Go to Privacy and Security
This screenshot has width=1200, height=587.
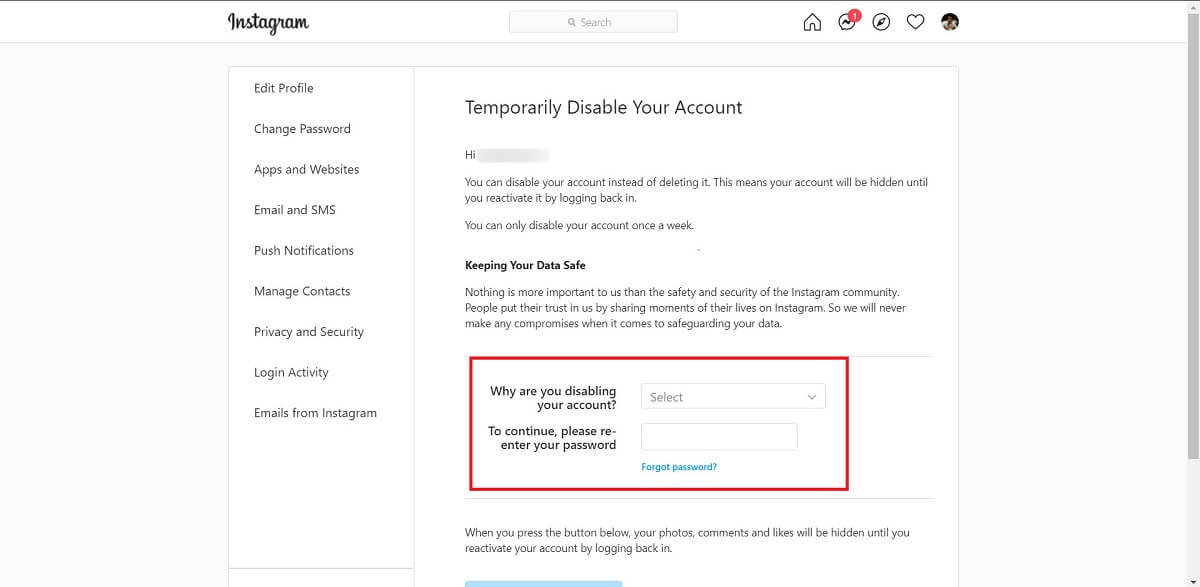[309, 332]
